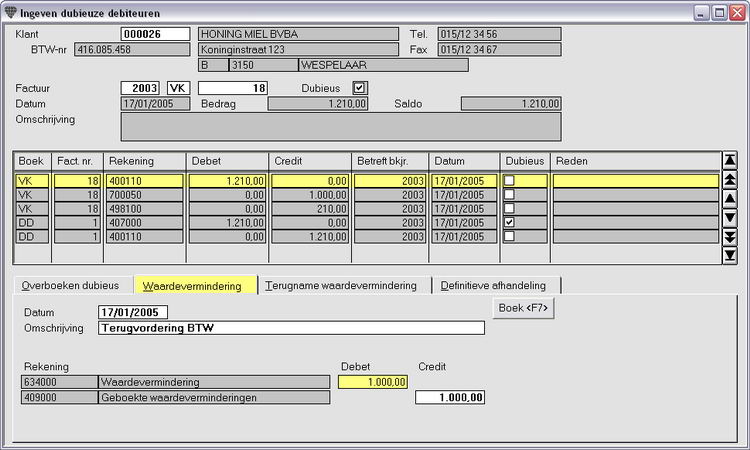
Task: Click the Rekening column header in grid
Action: pyautogui.click(x=145, y=161)
